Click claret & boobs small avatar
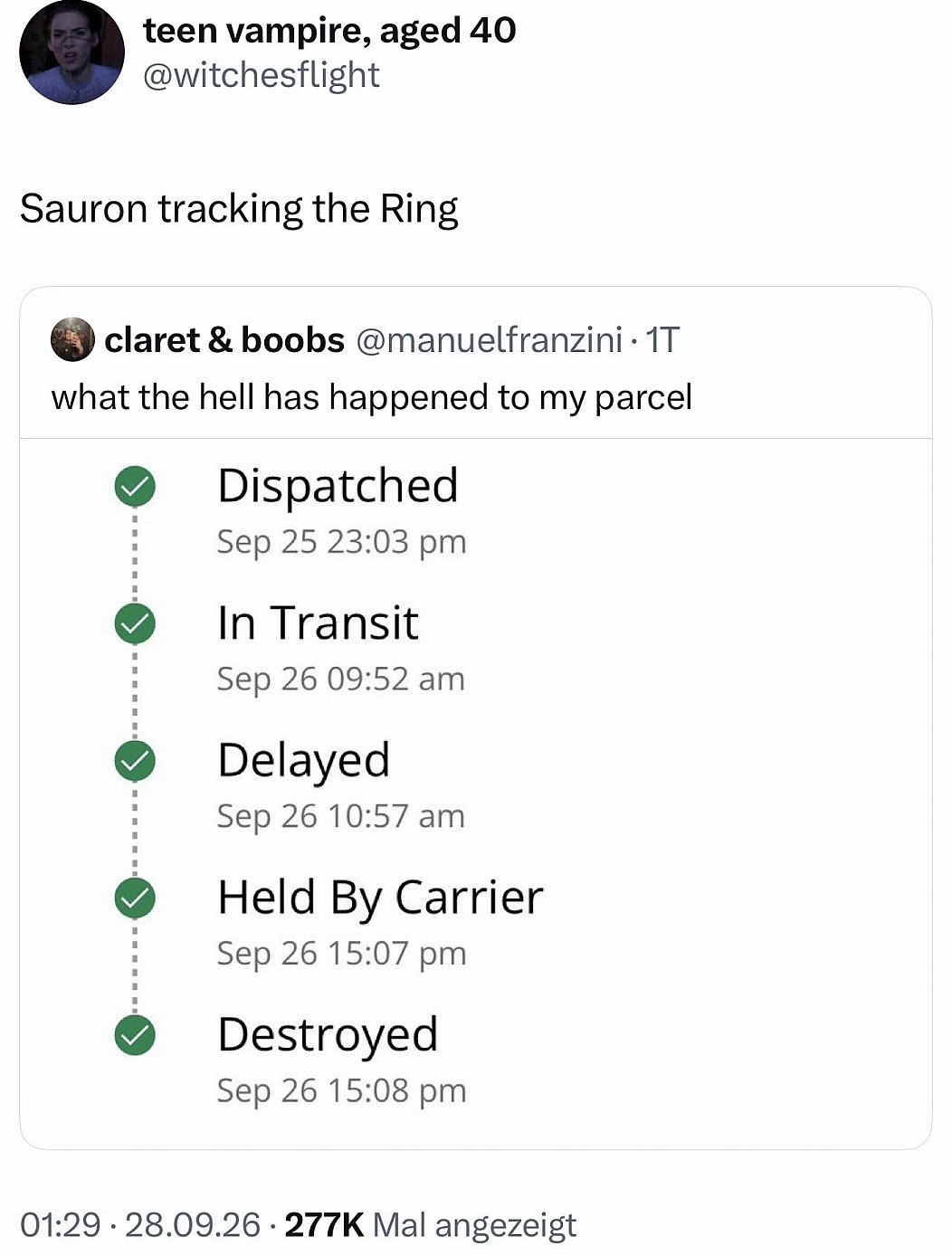 point(73,339)
